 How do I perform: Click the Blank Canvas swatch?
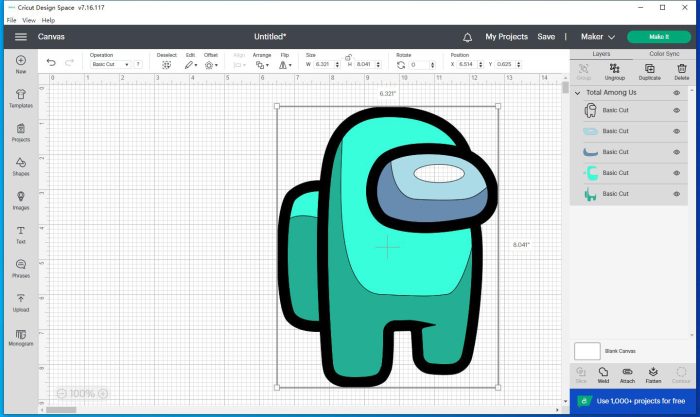[587, 351]
